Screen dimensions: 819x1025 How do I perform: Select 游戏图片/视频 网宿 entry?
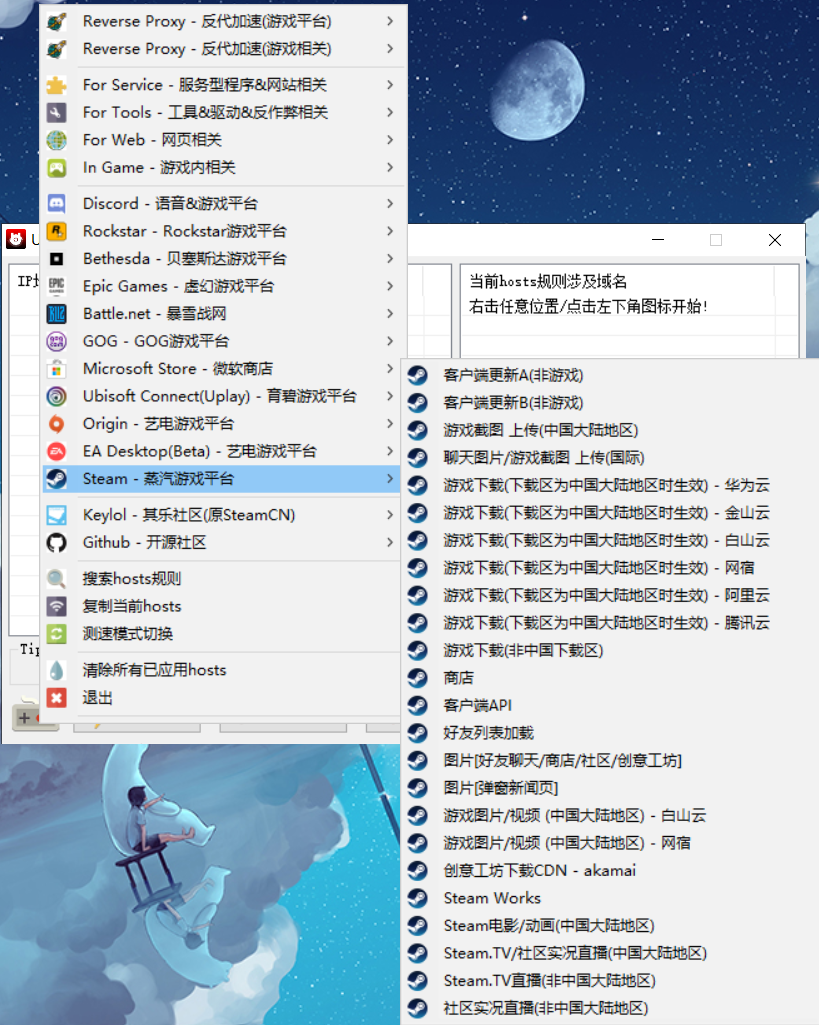coord(609,843)
